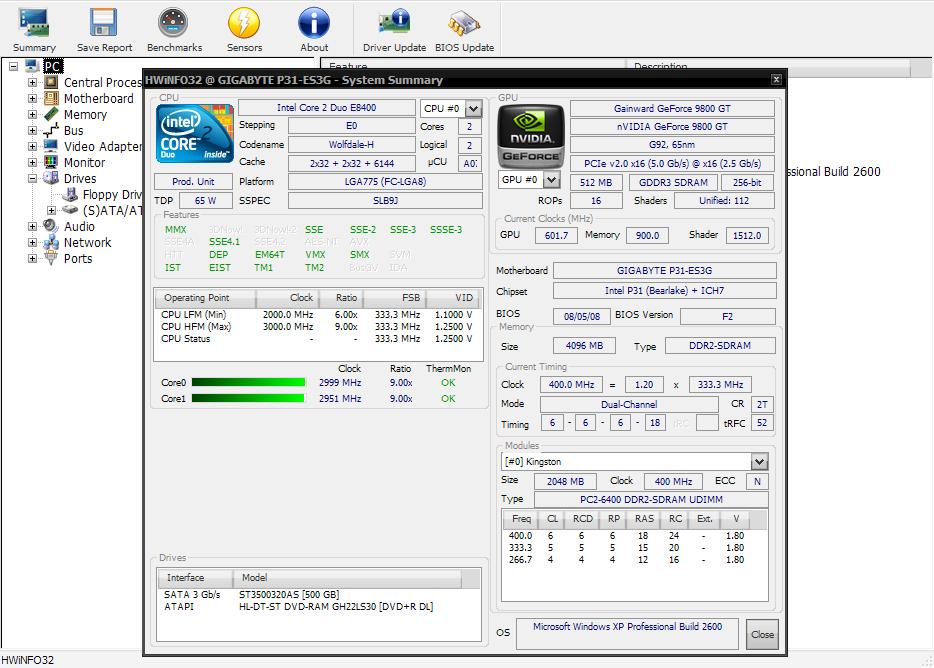Select Central Processor tree icon
Screen dimensions: 934x668
(51, 82)
